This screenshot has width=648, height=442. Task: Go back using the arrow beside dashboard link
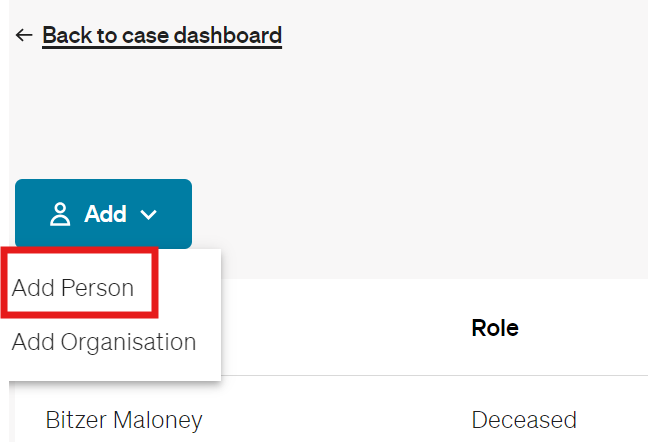click(25, 35)
